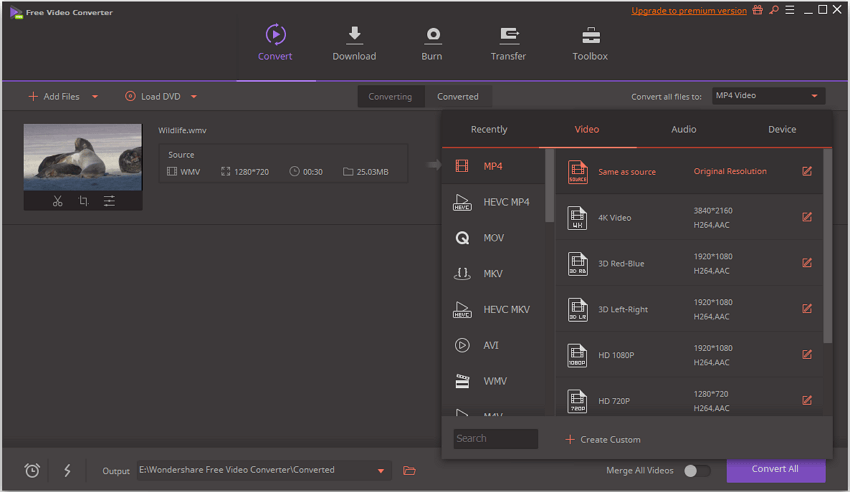Select the HEVC MKV format

(x=493, y=309)
